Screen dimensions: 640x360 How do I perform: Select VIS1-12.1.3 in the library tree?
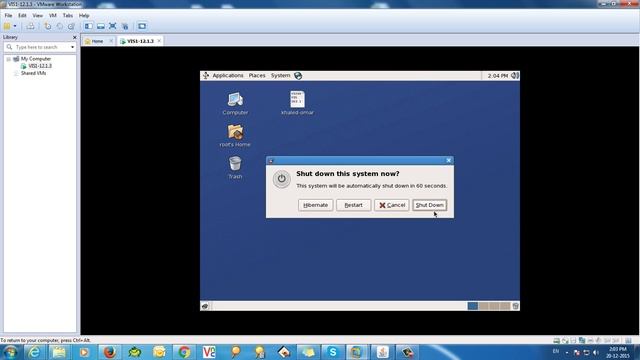pyautogui.click(x=40, y=66)
